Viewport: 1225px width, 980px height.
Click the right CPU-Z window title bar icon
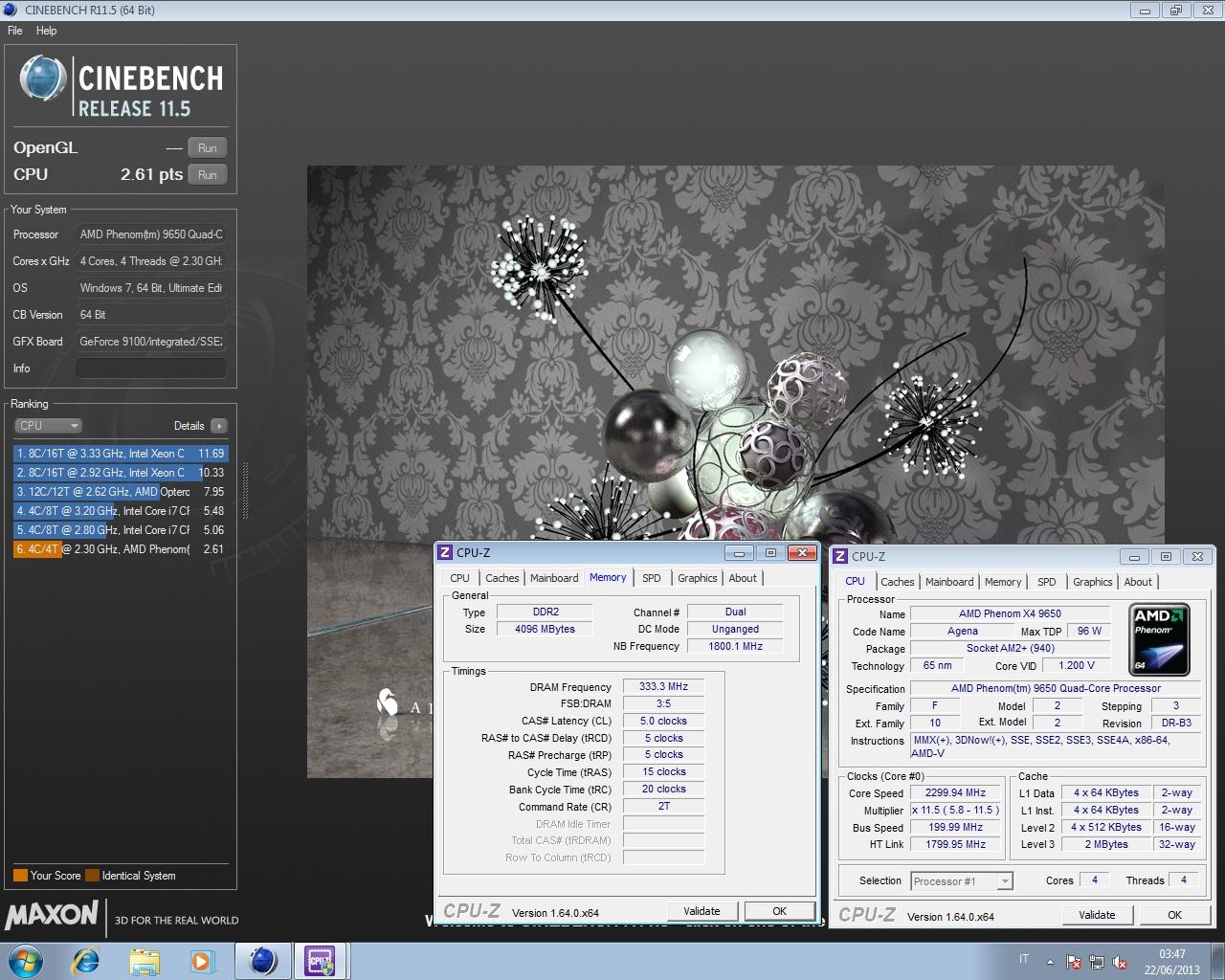(x=840, y=556)
